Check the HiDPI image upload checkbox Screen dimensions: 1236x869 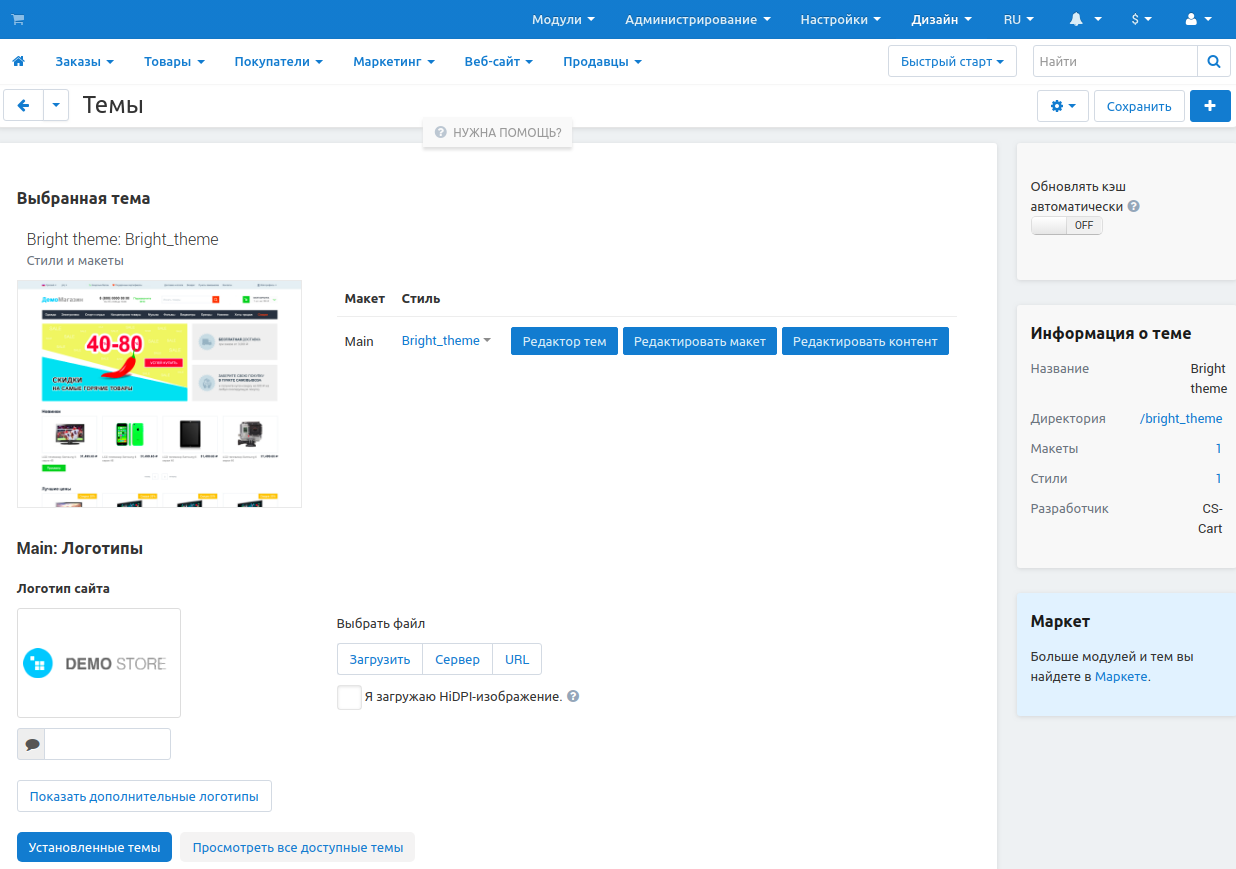click(x=349, y=697)
